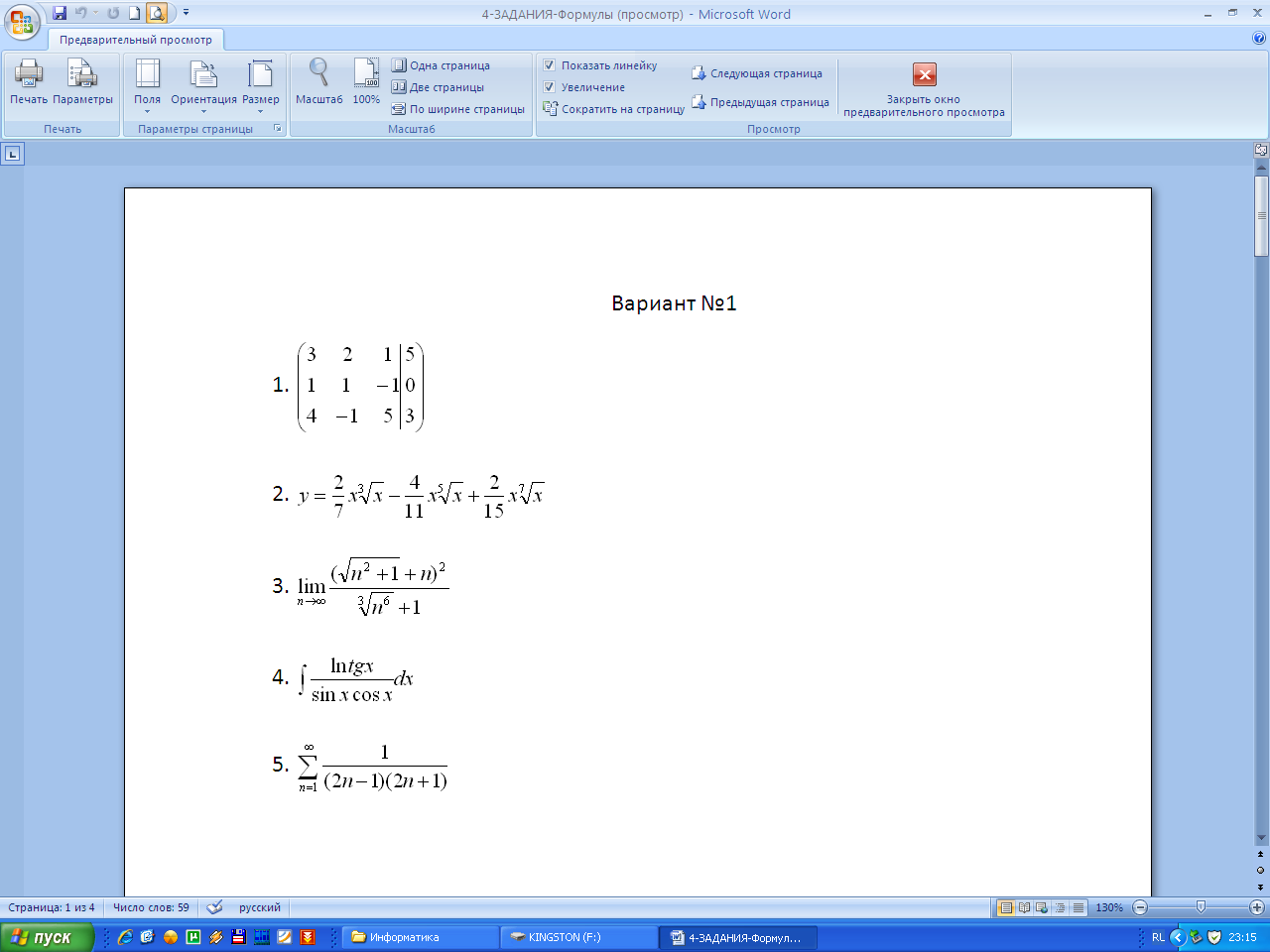This screenshot has width=1270, height=952.
Task: Open print Параметры options
Action: [82, 82]
